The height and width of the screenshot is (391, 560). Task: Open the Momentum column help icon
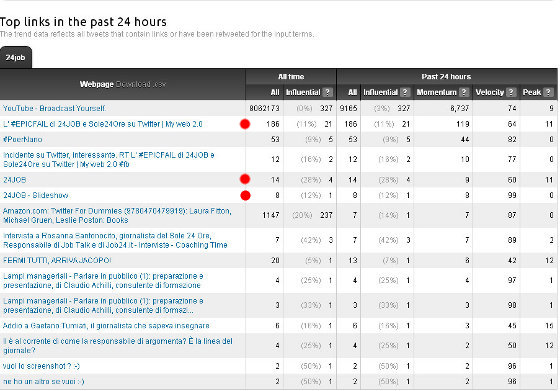[x=464, y=92]
